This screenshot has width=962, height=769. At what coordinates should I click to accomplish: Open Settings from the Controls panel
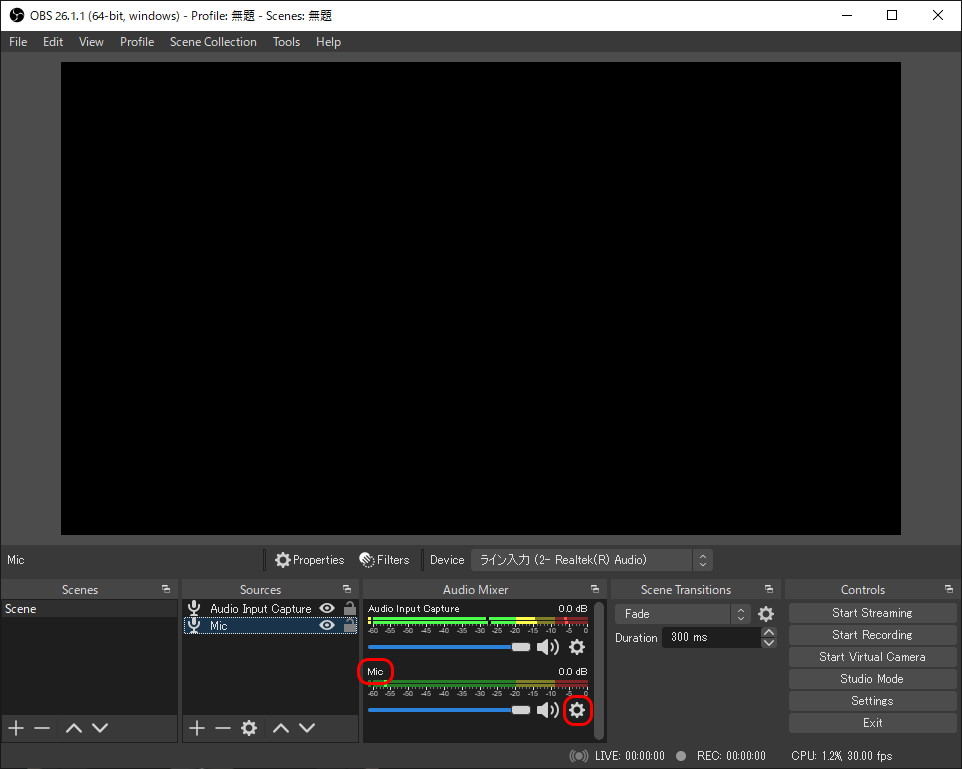[x=872, y=701]
